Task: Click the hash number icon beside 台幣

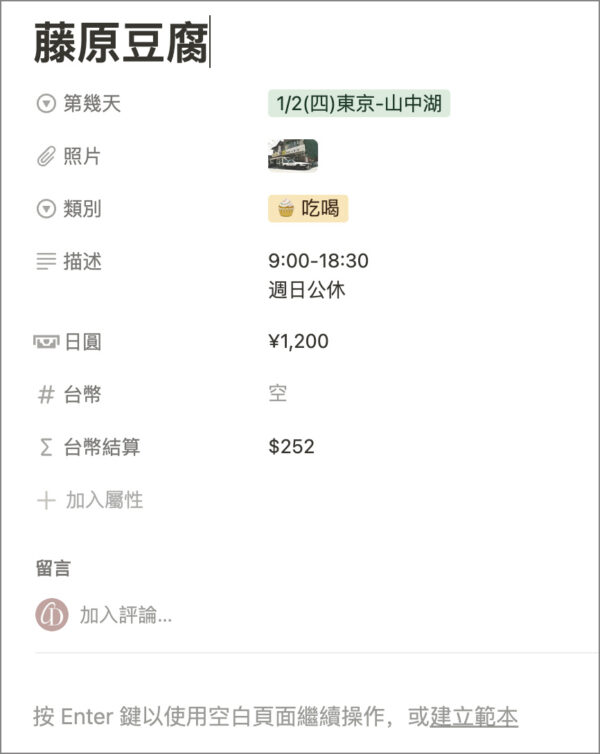Action: pos(45,395)
